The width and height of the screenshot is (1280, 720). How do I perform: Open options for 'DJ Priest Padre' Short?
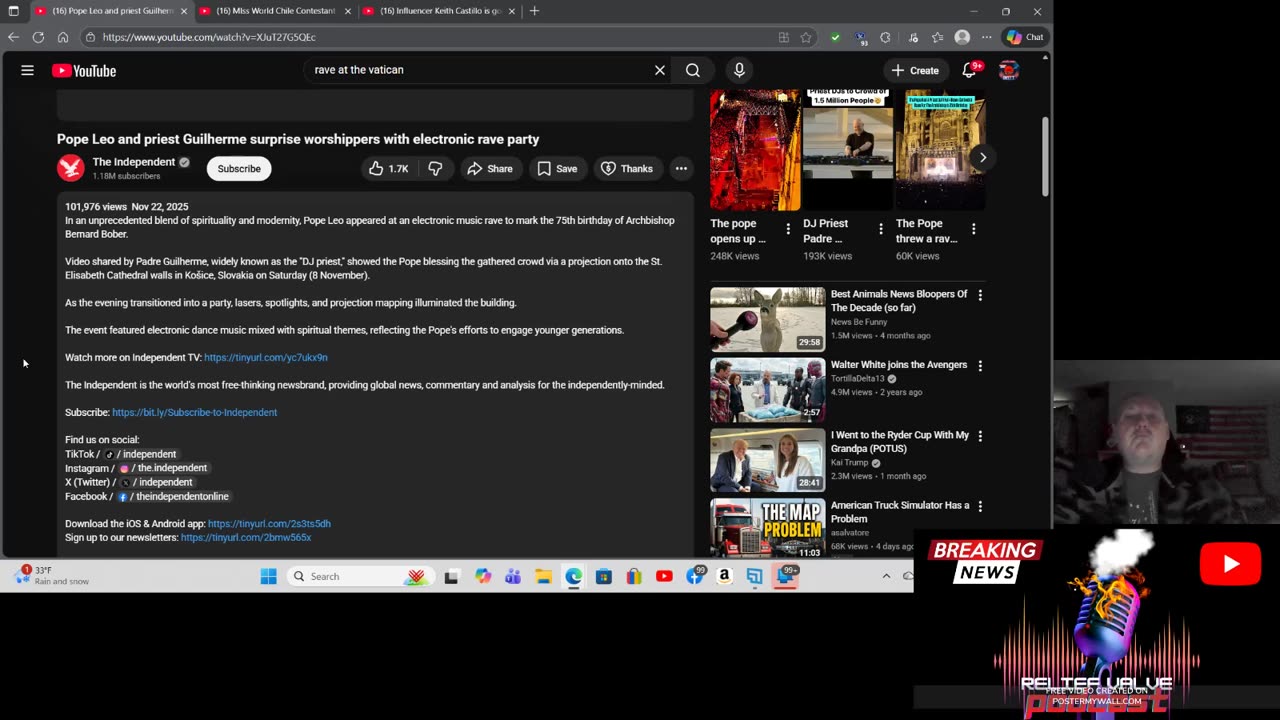click(881, 230)
